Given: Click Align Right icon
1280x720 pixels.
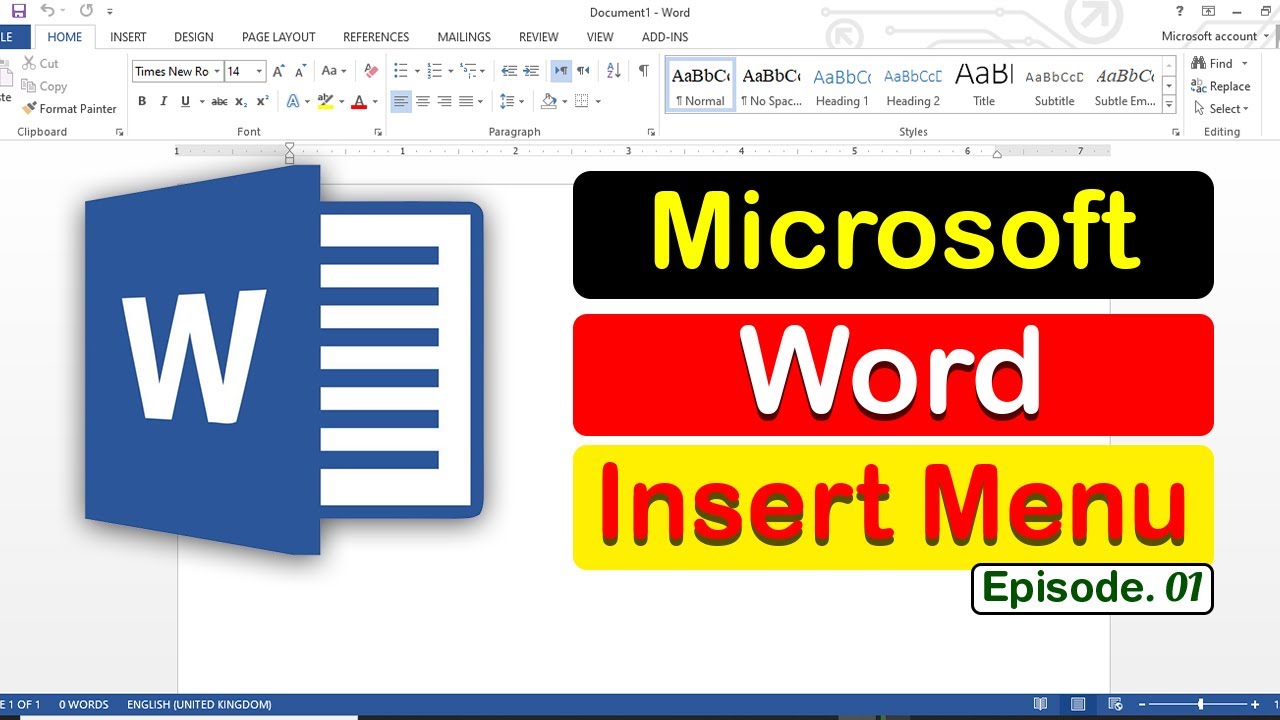Looking at the screenshot, I should click(x=444, y=101).
